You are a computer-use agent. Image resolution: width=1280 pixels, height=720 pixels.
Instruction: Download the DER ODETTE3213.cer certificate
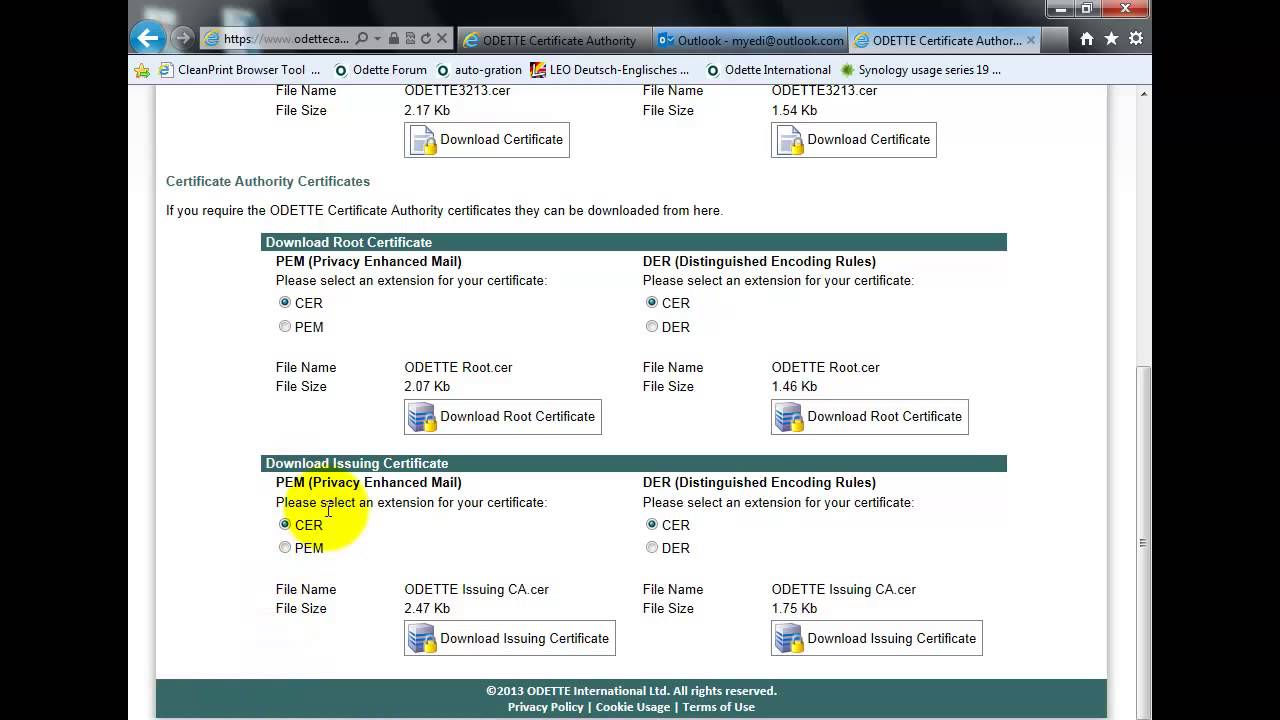(854, 140)
